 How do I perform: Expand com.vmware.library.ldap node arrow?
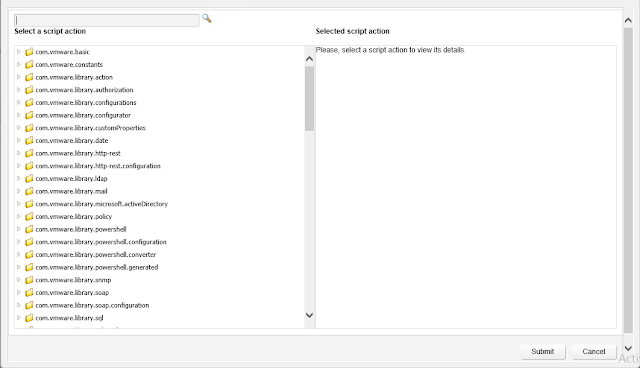click(18, 178)
